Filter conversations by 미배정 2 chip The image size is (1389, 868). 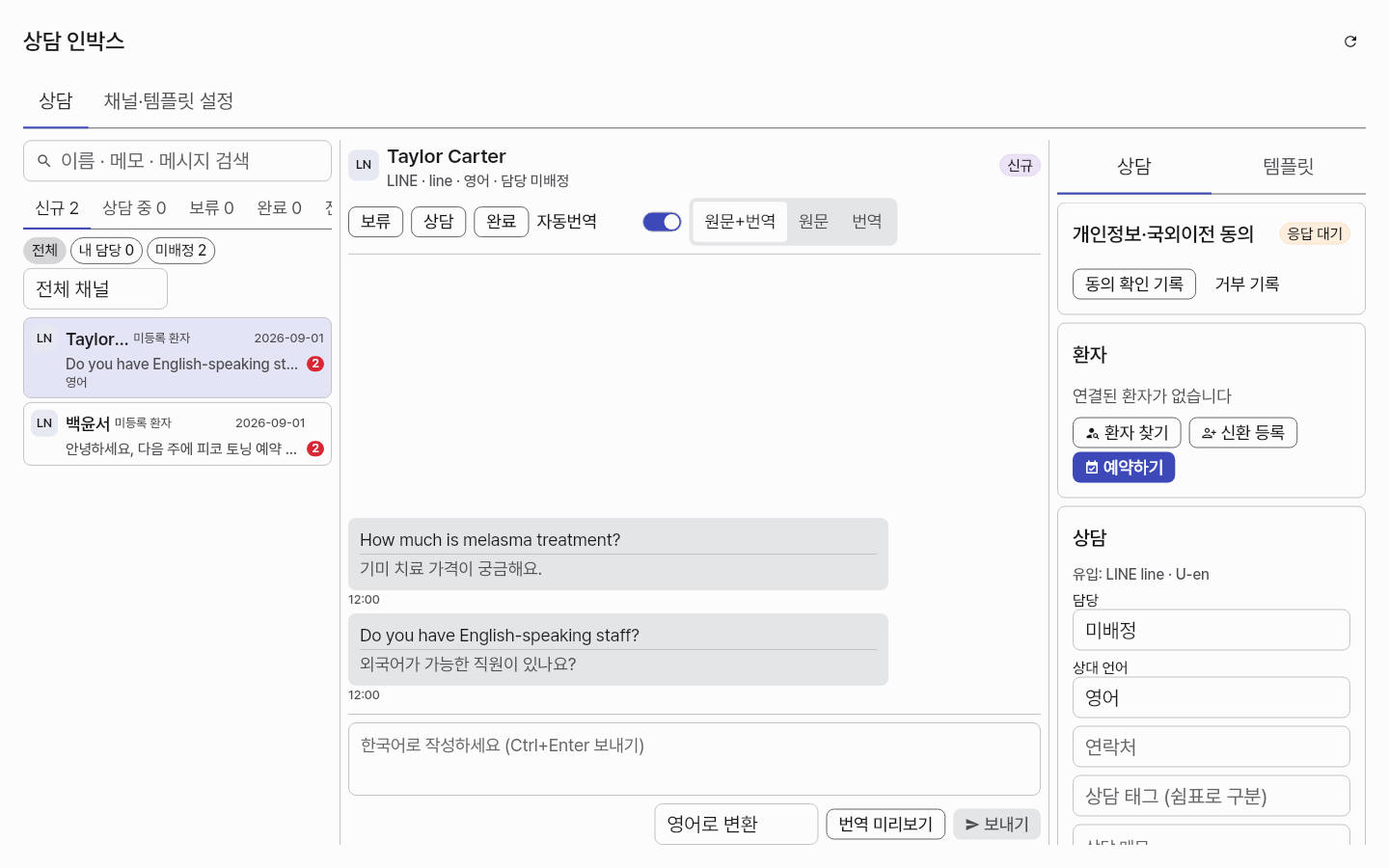pyautogui.click(x=180, y=251)
